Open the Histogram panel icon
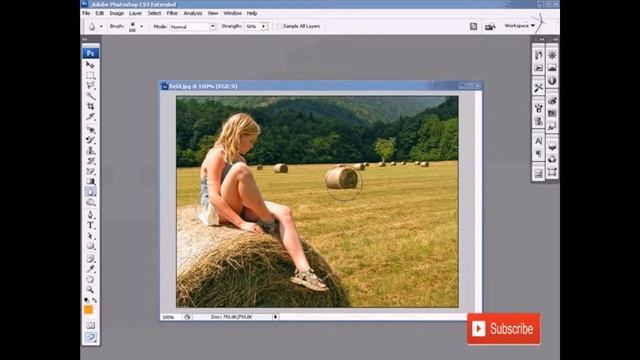This screenshot has width=640, height=360. point(552,68)
